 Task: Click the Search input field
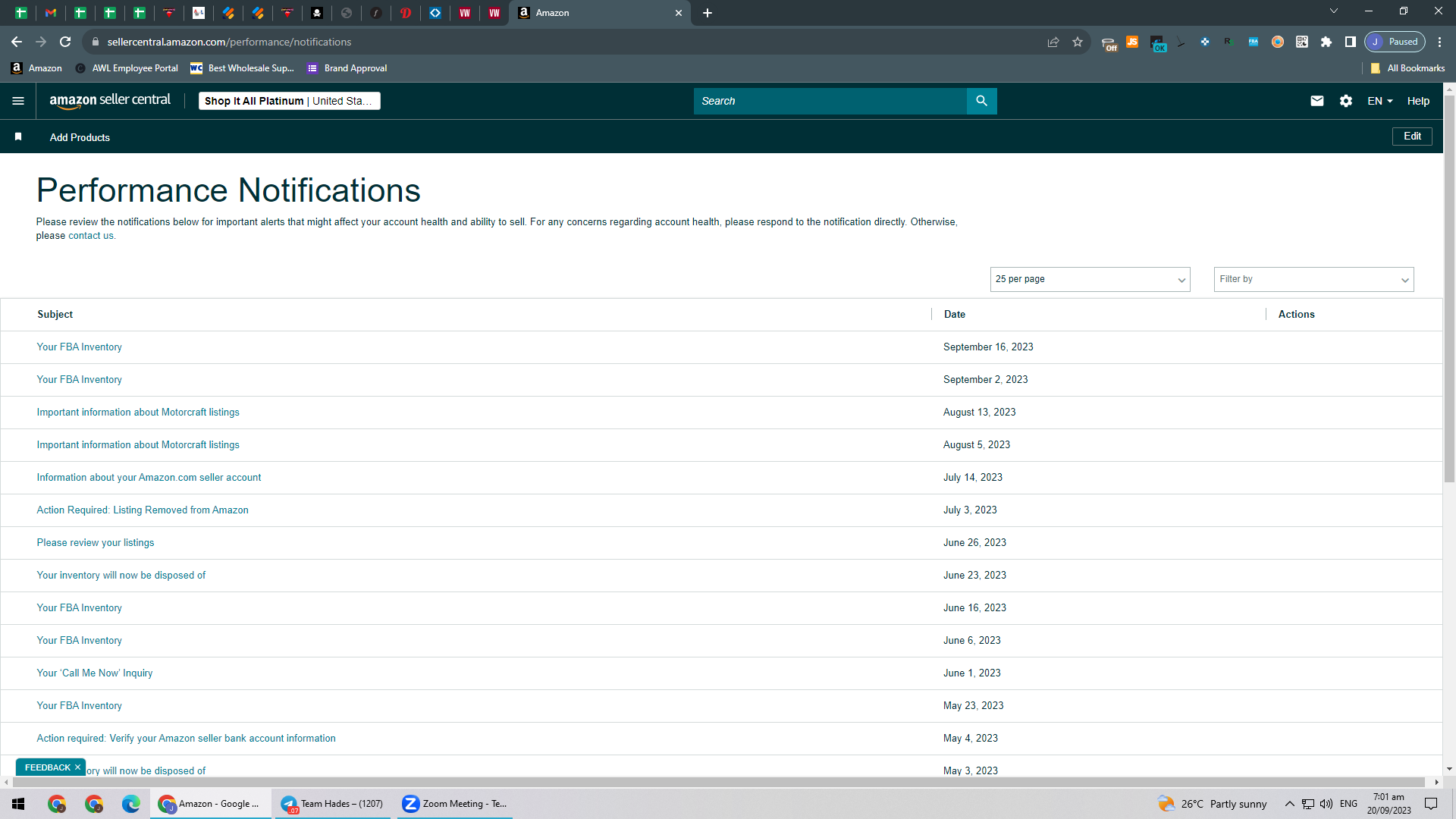(830, 101)
